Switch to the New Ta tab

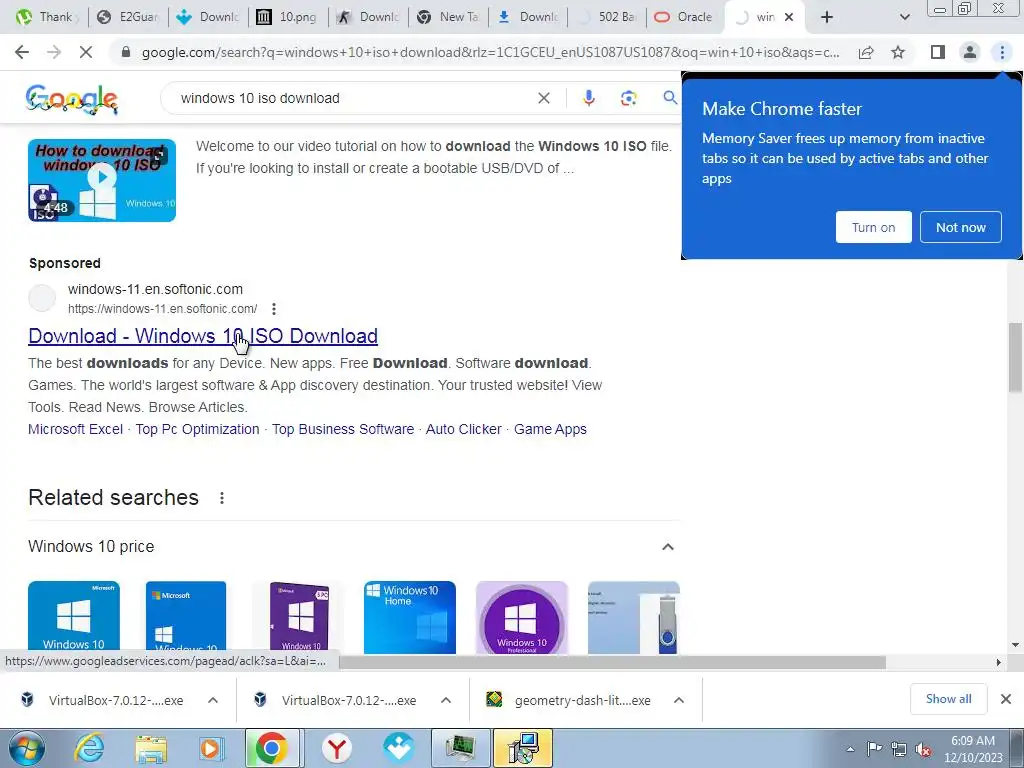tap(448, 17)
